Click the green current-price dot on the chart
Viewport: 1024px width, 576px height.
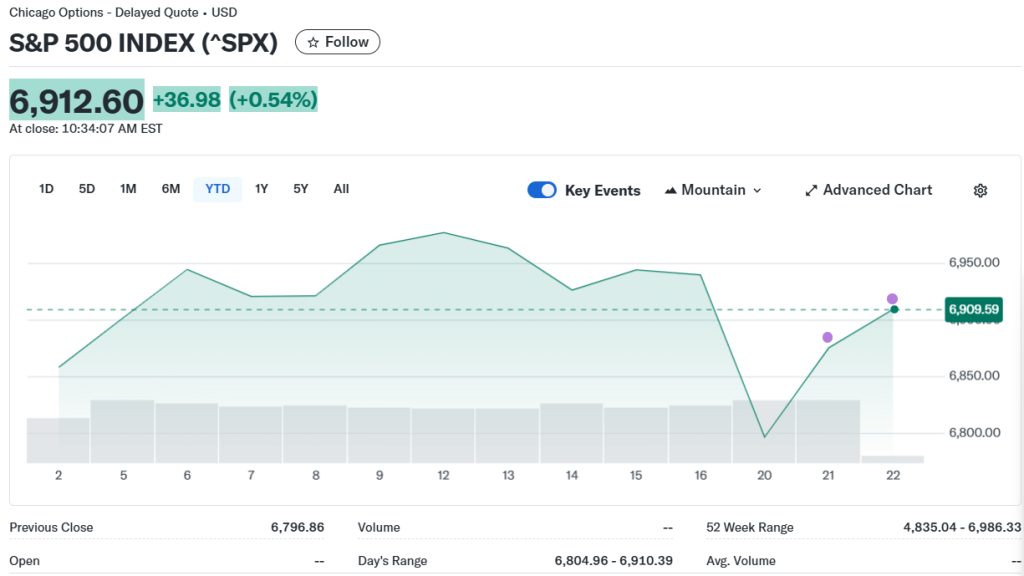pyautogui.click(x=893, y=310)
